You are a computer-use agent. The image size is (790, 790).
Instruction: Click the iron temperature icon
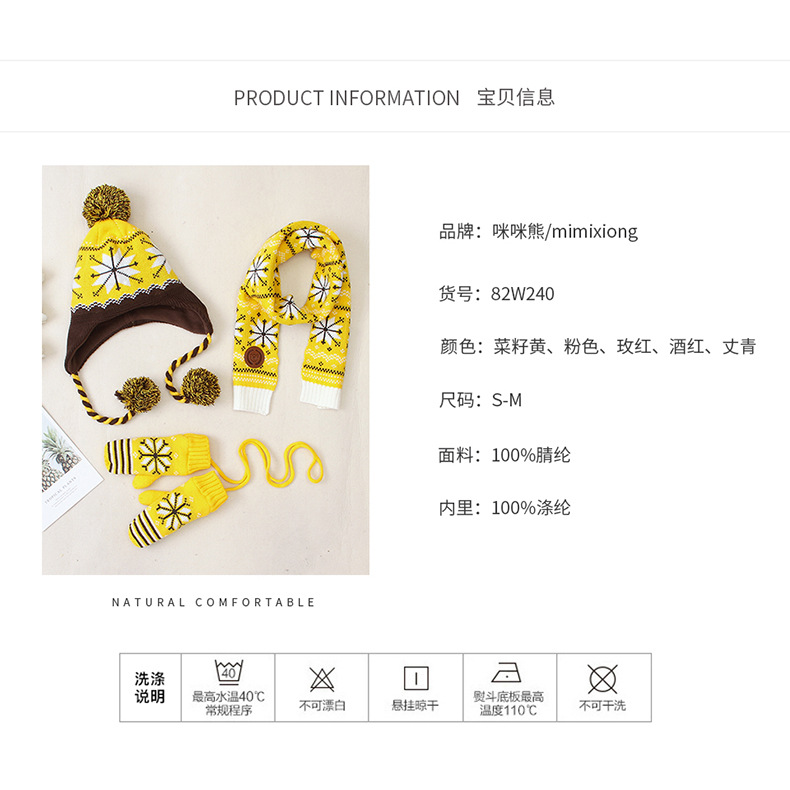[506, 672]
